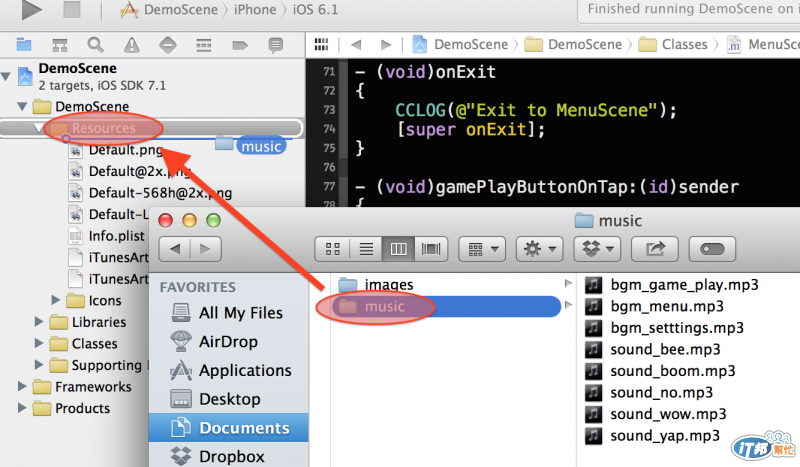Stop the running app in Xcode

[x=72, y=9]
